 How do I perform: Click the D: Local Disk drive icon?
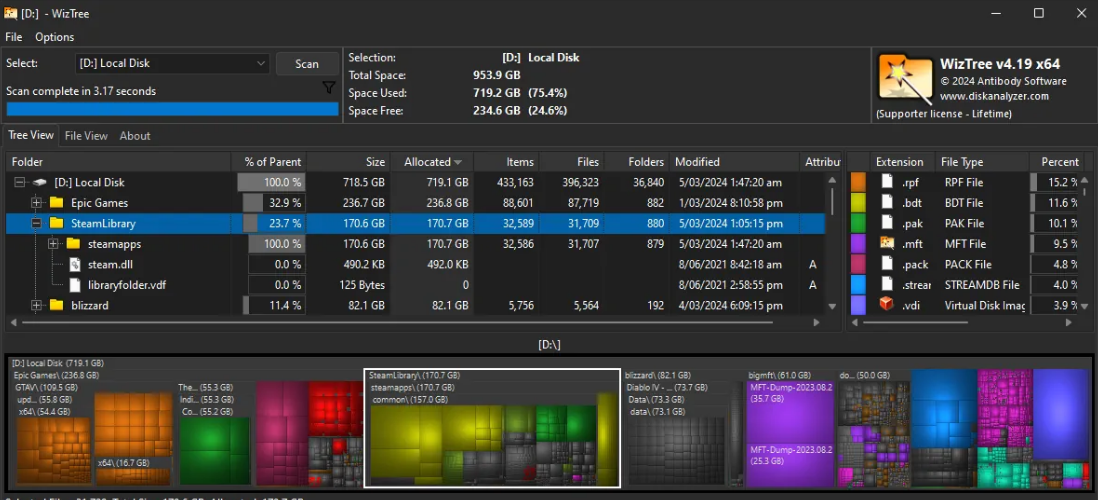tap(40, 183)
